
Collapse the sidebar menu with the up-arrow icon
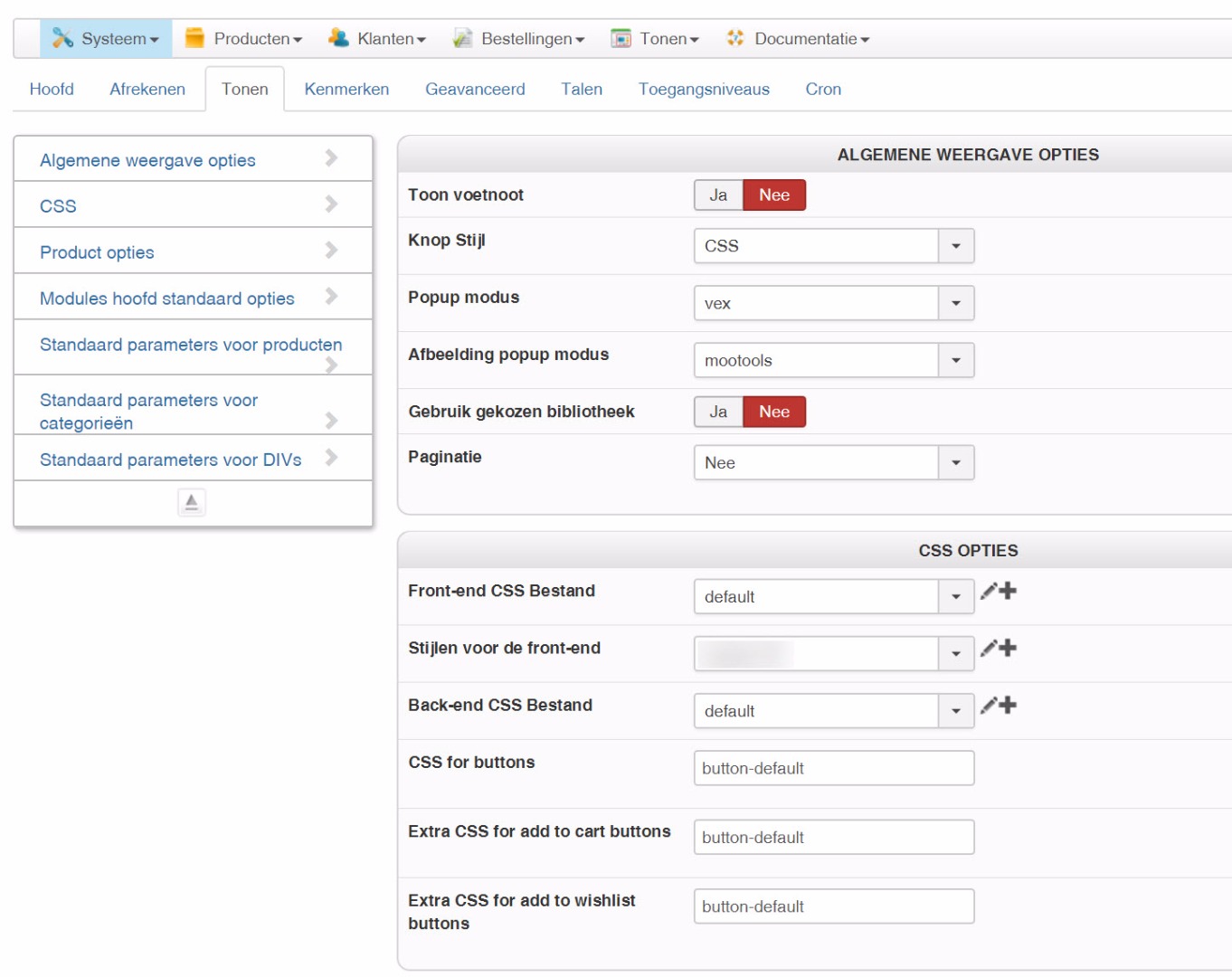tap(192, 502)
